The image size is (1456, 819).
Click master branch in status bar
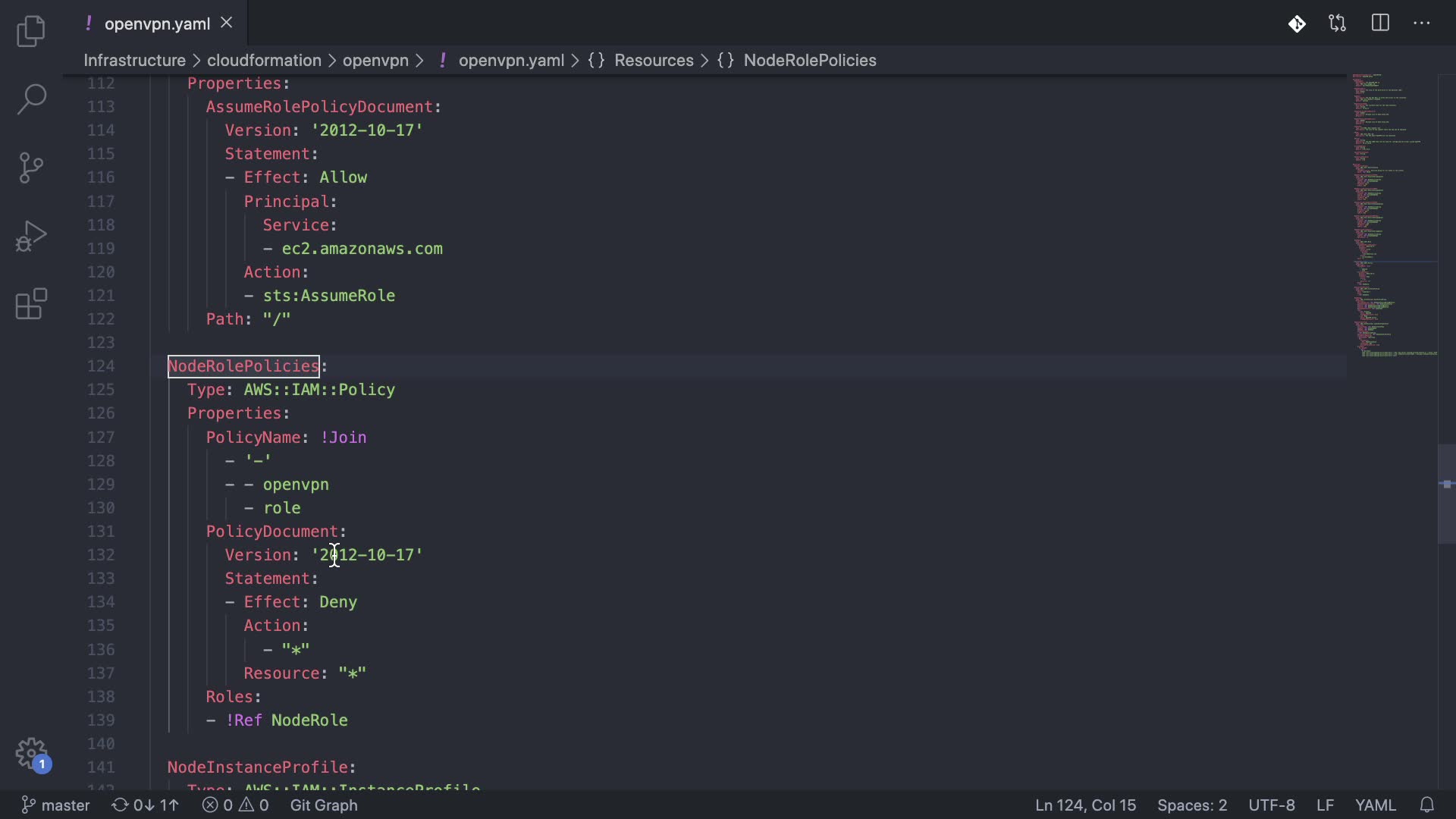tap(56, 805)
